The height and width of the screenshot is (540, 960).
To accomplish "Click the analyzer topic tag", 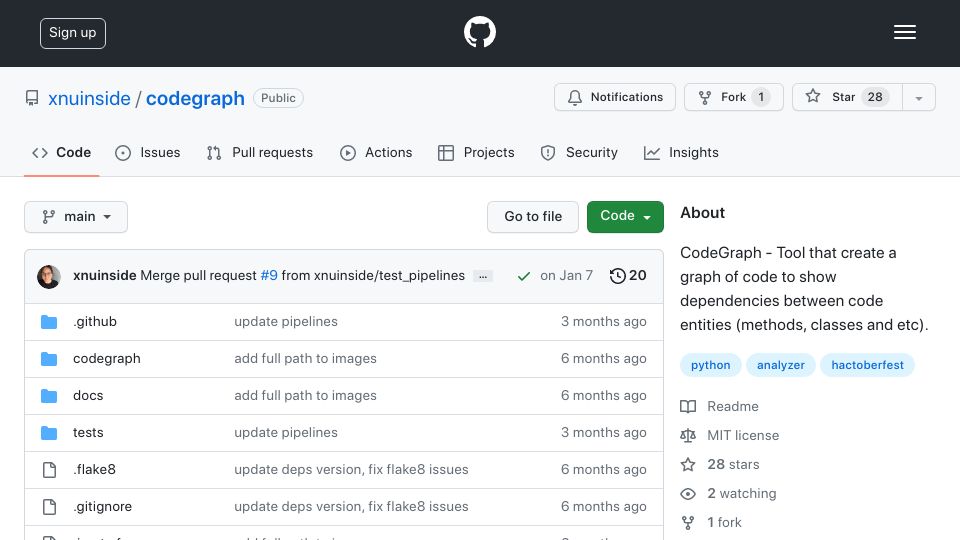I will point(781,365).
